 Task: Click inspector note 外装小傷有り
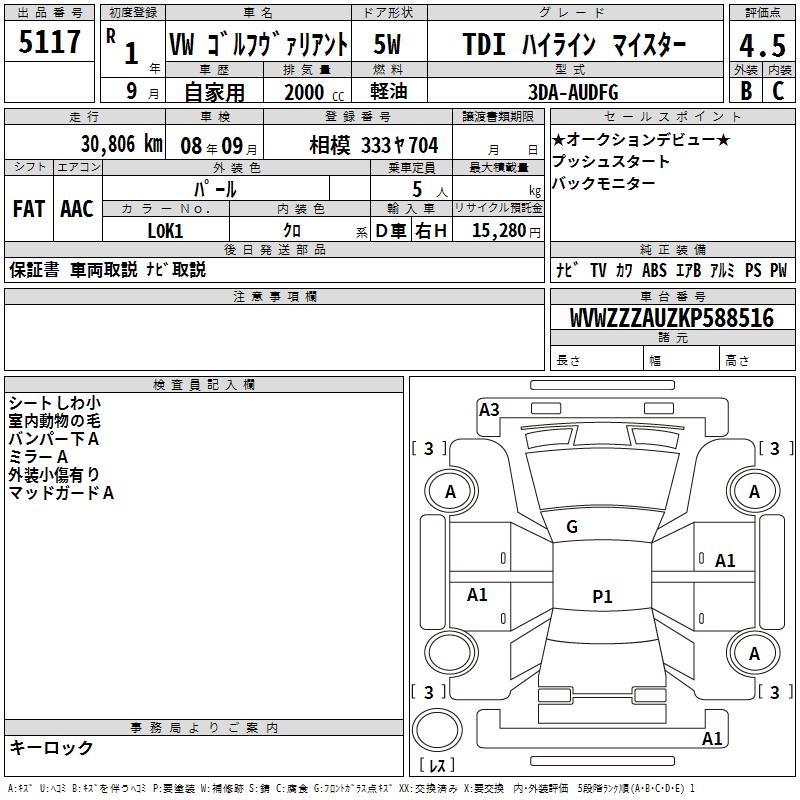54,474
